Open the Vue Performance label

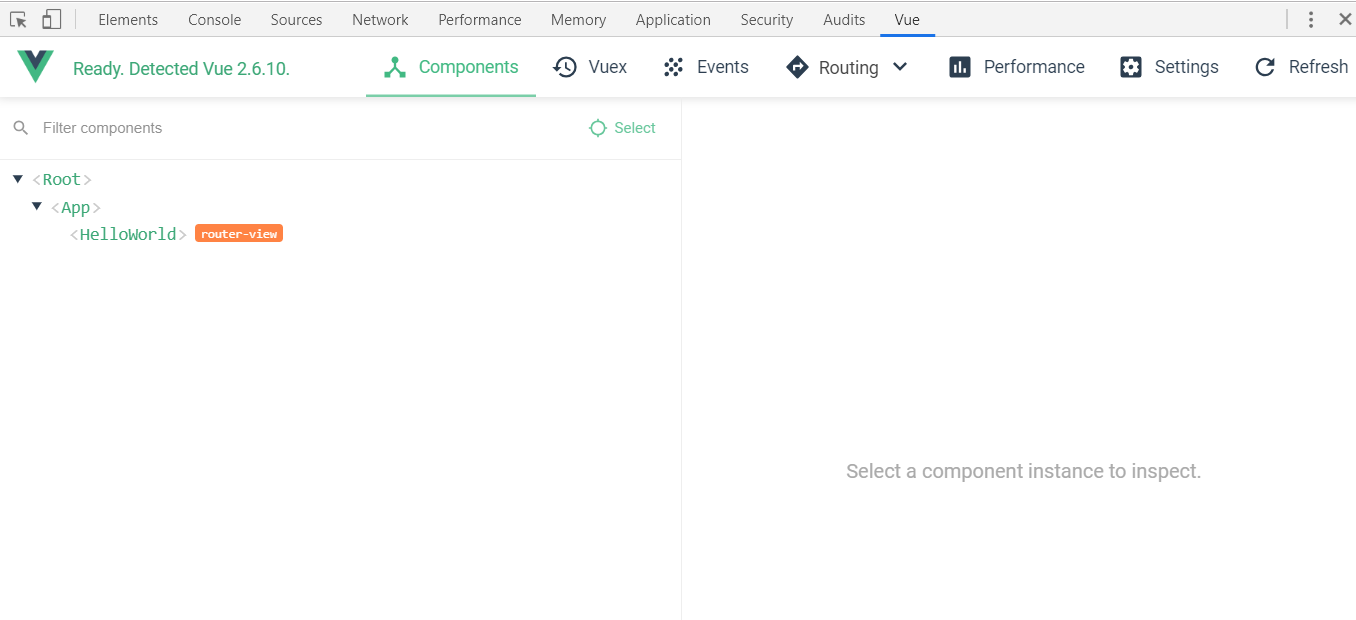coord(1034,67)
